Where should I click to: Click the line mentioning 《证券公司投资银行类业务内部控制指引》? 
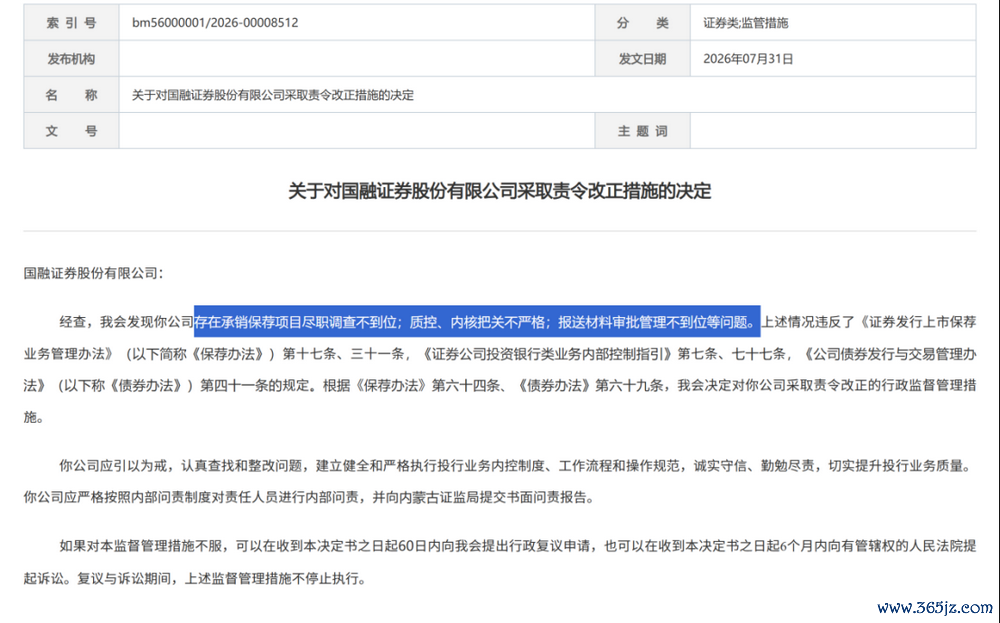coord(500,354)
